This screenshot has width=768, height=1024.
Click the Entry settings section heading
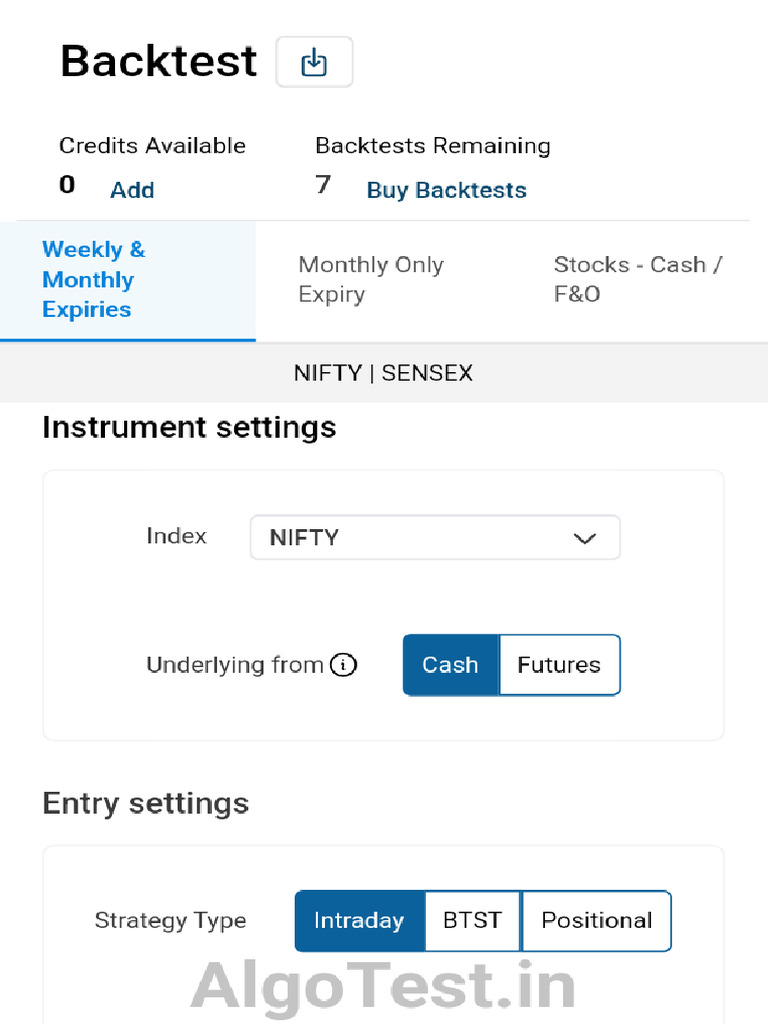[146, 804]
